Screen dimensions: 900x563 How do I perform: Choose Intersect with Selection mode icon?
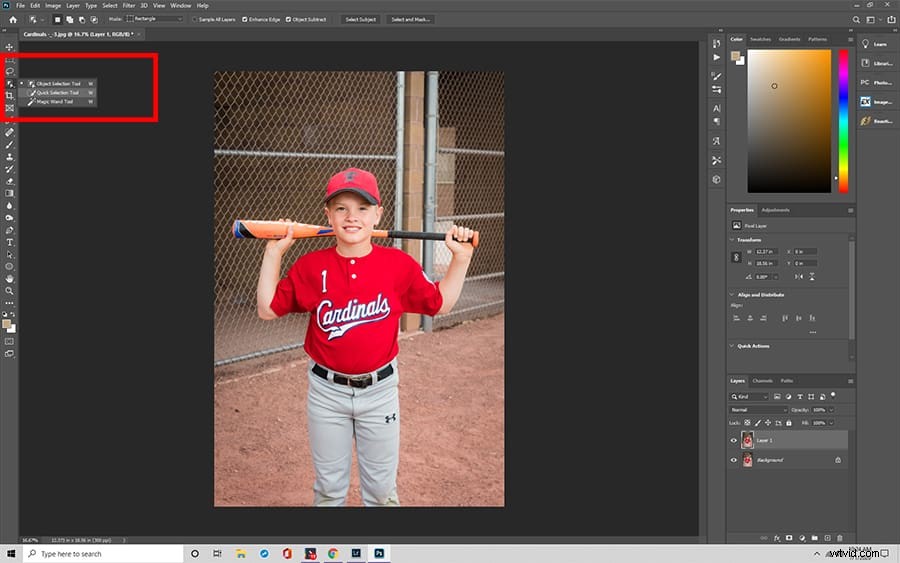coord(94,20)
